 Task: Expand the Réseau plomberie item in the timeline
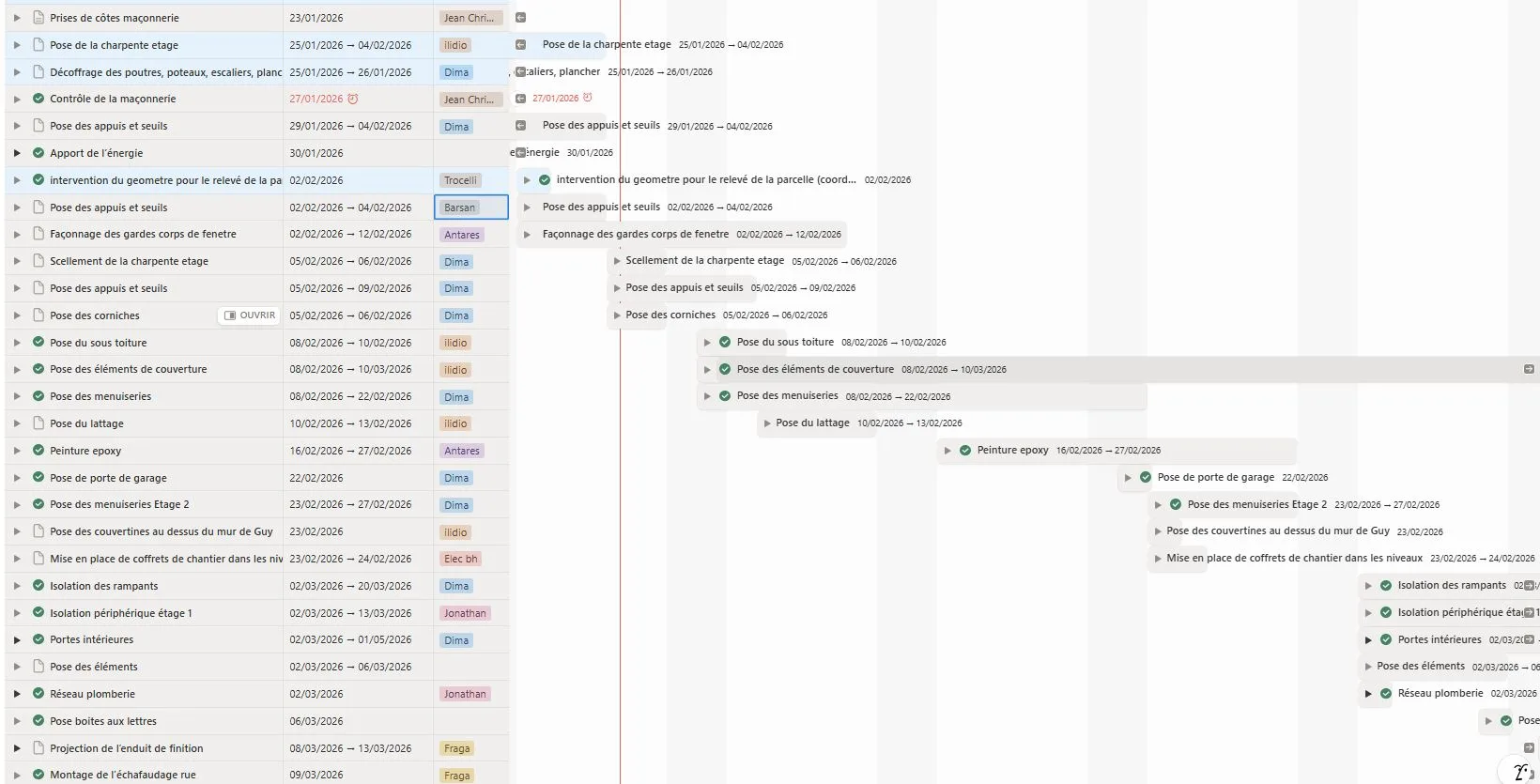point(1368,694)
